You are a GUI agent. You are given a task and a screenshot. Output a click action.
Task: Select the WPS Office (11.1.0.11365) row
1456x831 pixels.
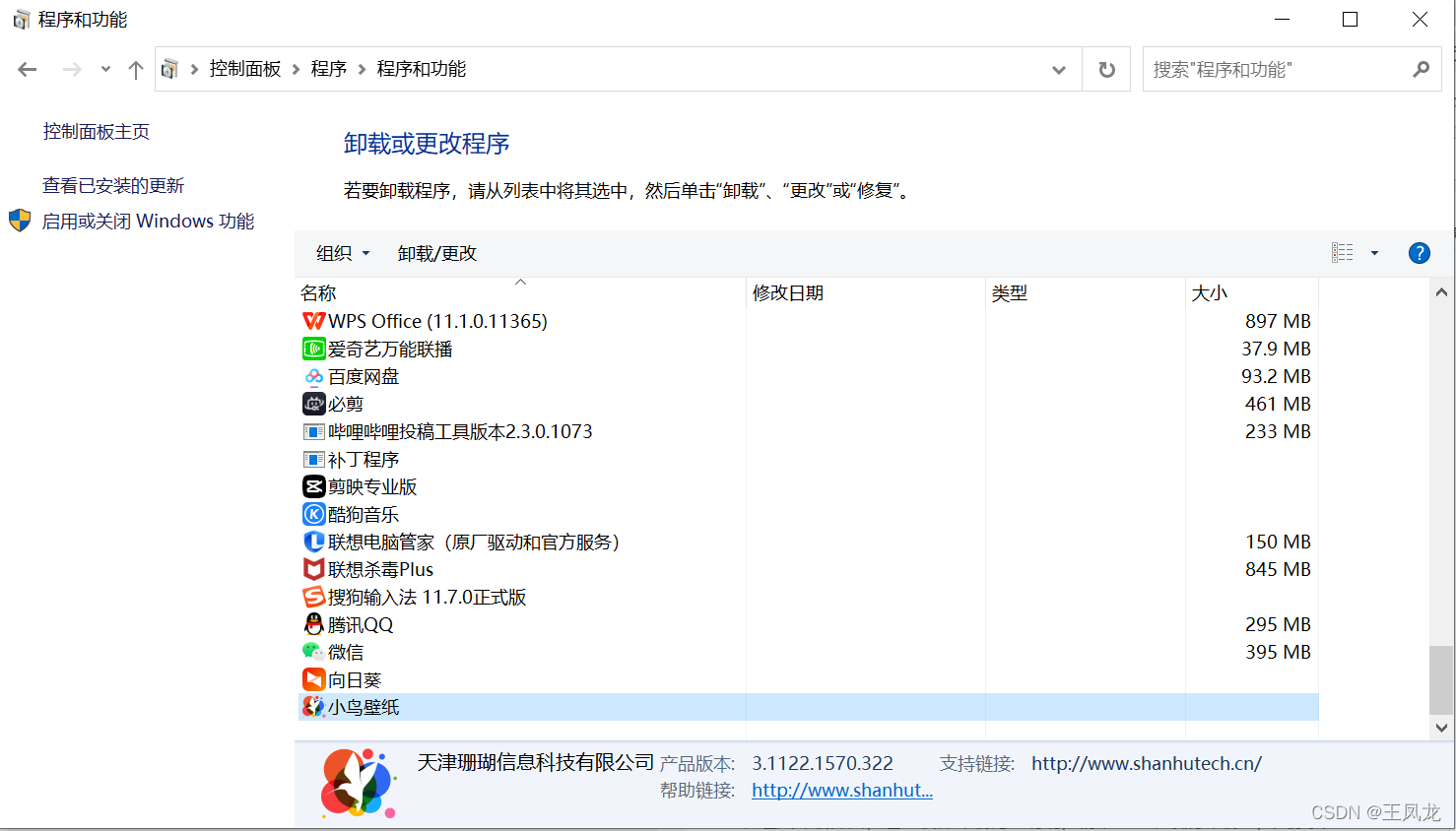click(x=808, y=321)
